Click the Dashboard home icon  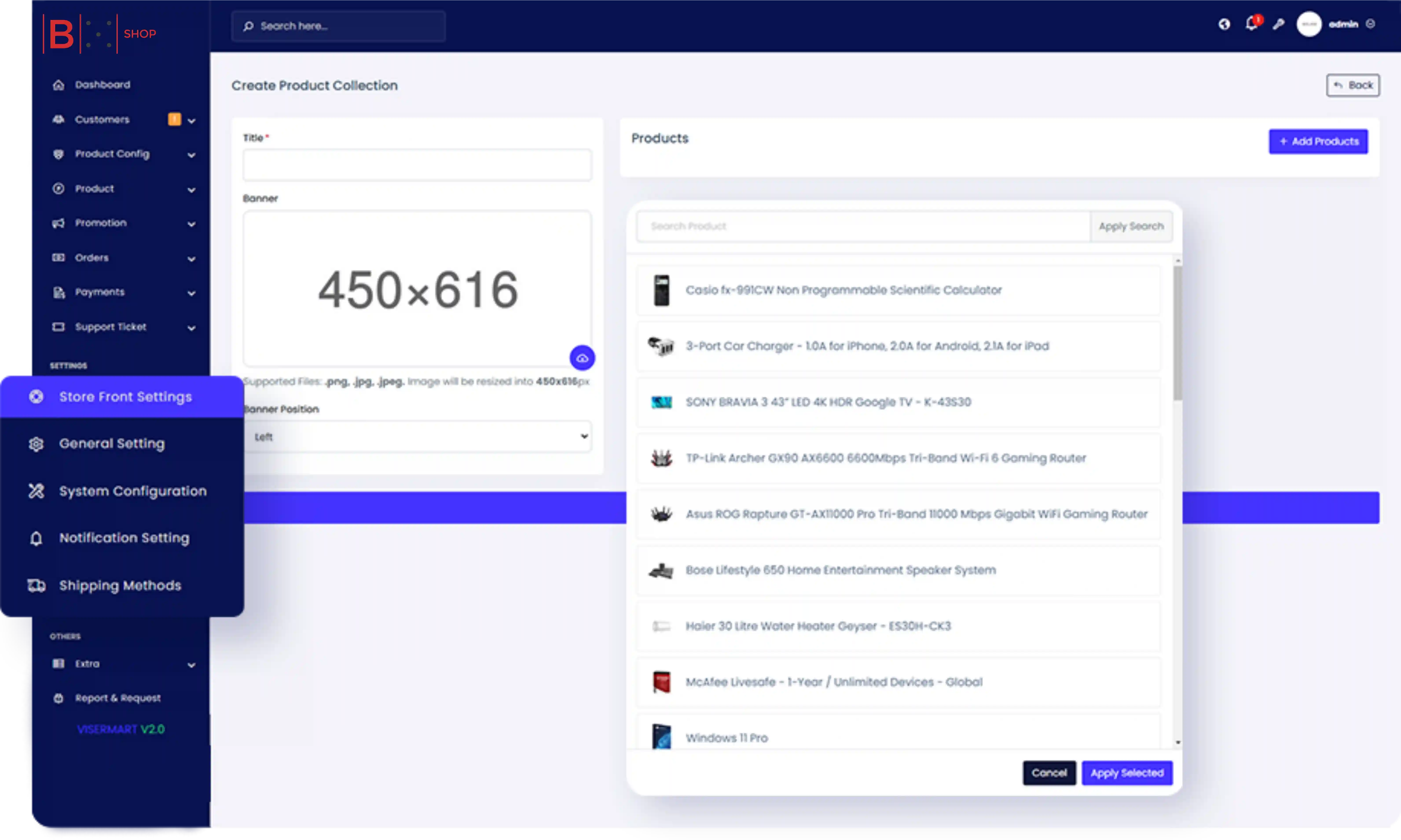pyautogui.click(x=58, y=85)
